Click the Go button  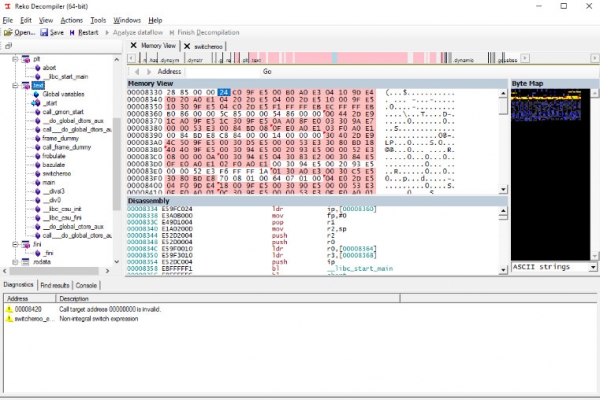click(267, 72)
